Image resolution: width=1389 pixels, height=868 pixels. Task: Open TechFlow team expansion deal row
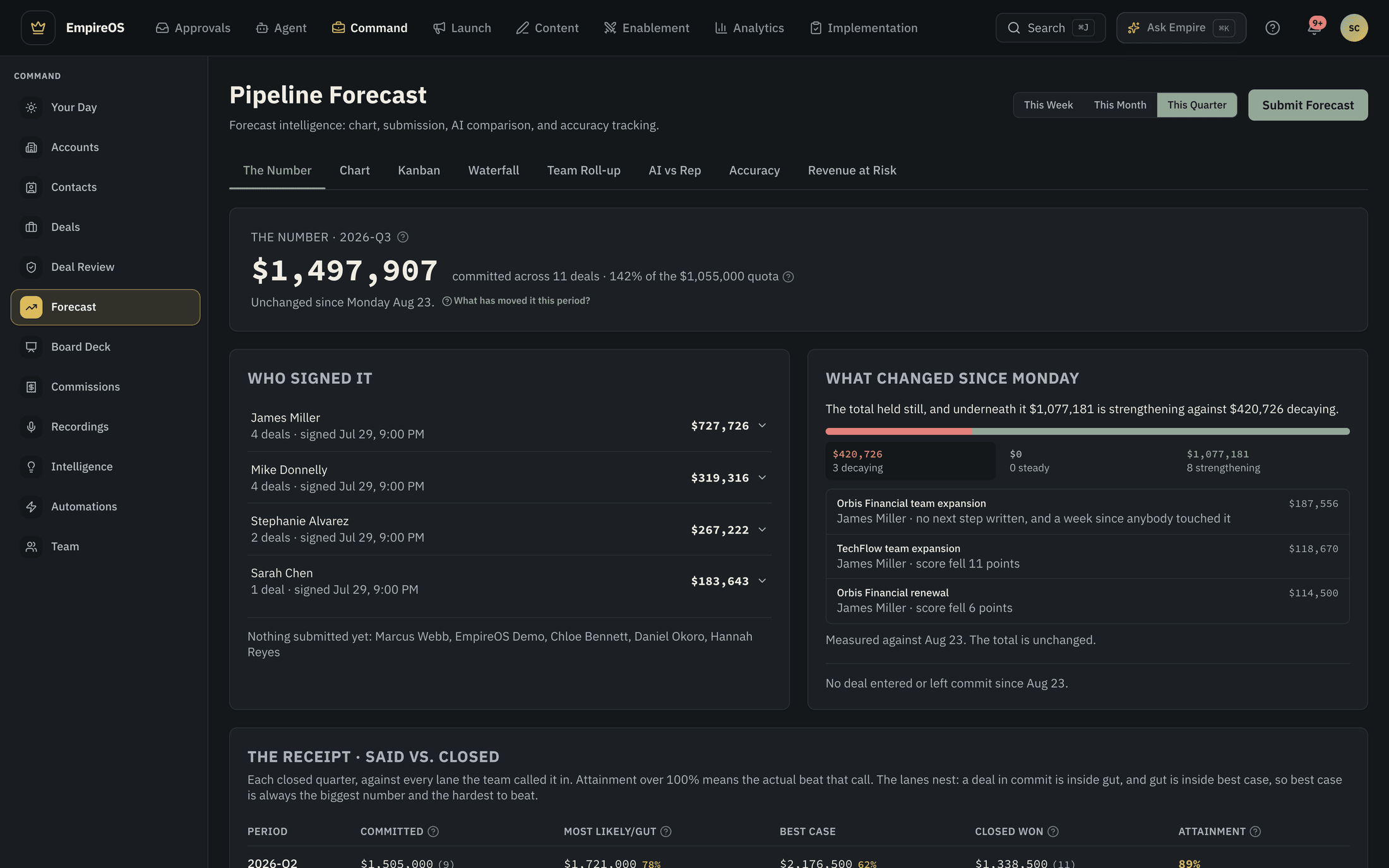[1087, 557]
